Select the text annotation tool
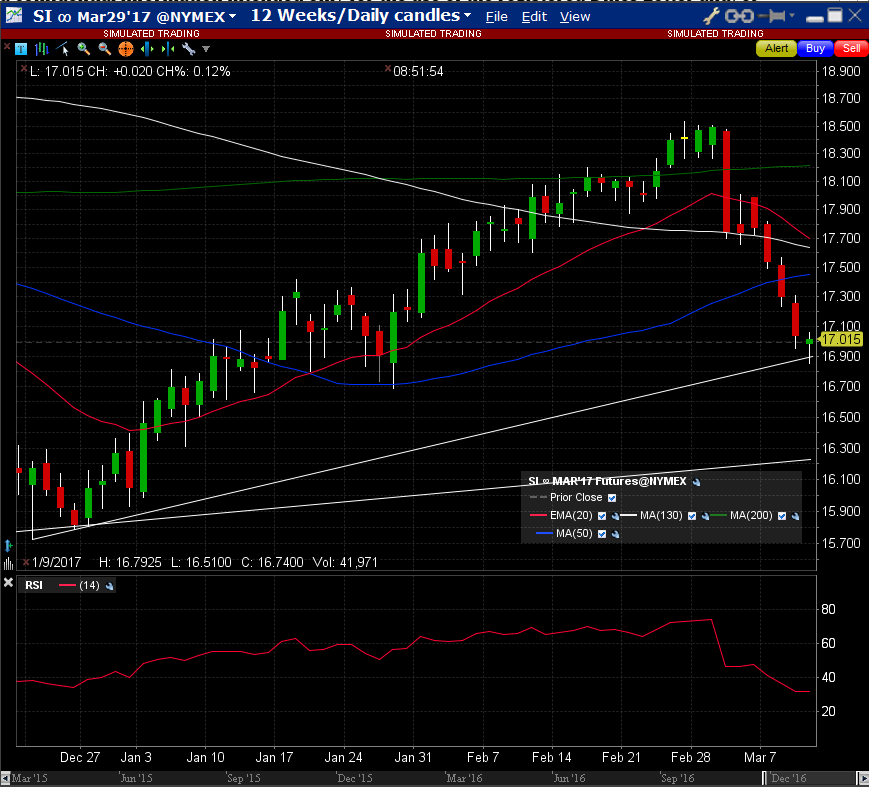Image resolution: width=869 pixels, height=787 pixels. [20, 49]
